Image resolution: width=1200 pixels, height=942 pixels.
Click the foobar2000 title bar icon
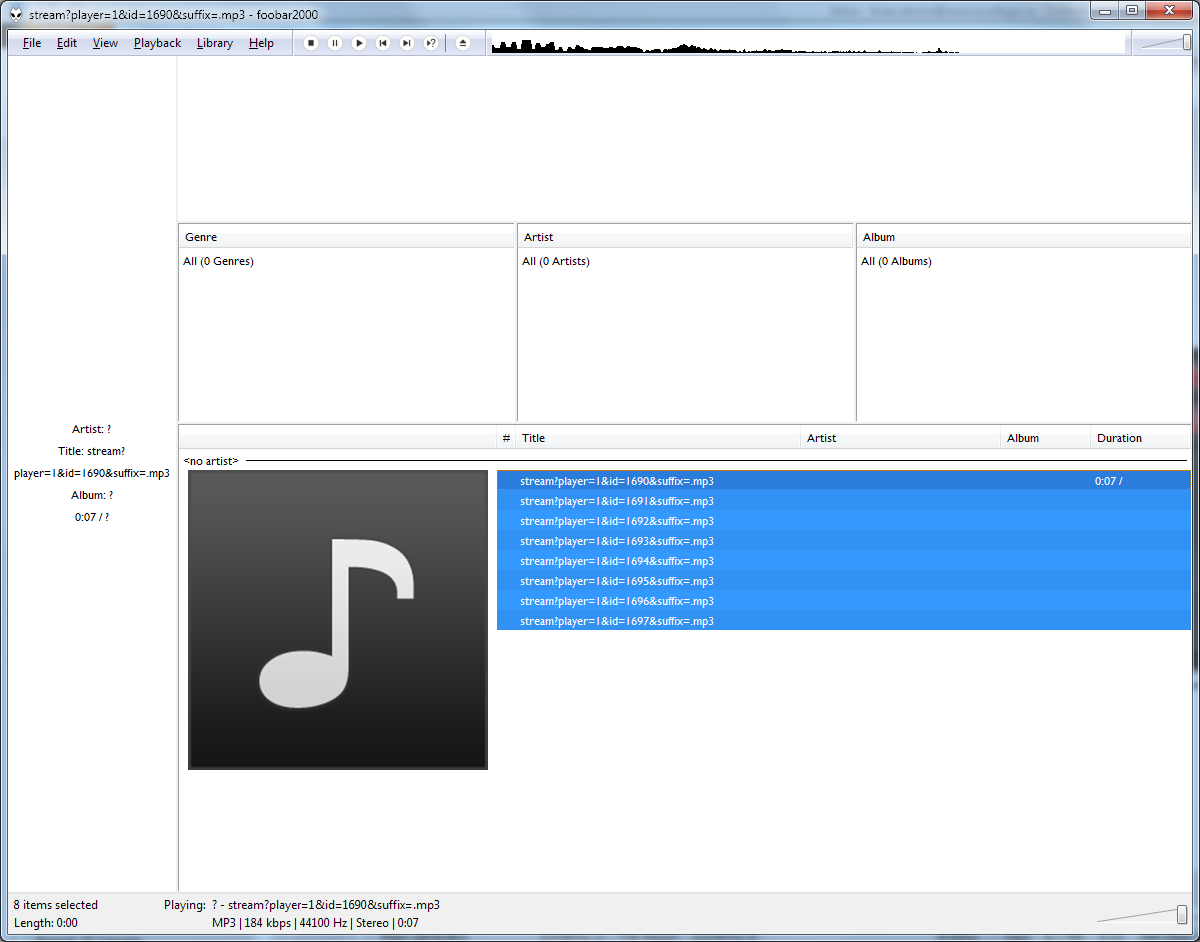16,14
